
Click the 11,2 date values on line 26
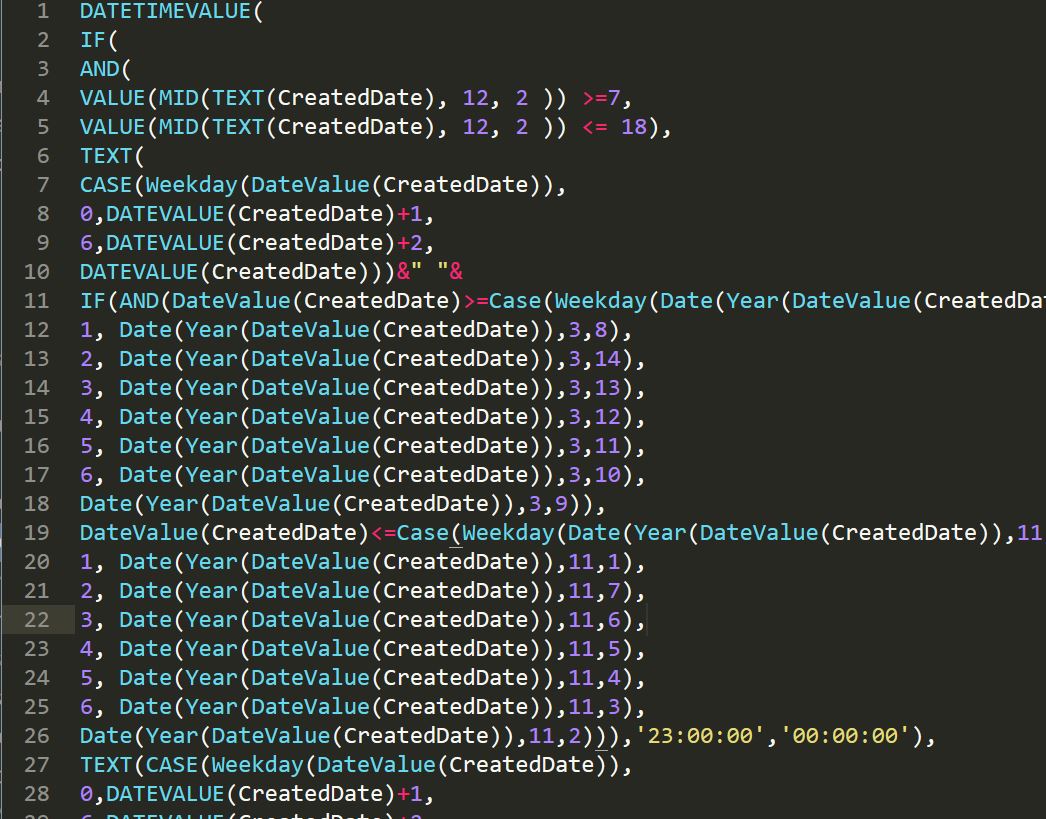point(555,736)
